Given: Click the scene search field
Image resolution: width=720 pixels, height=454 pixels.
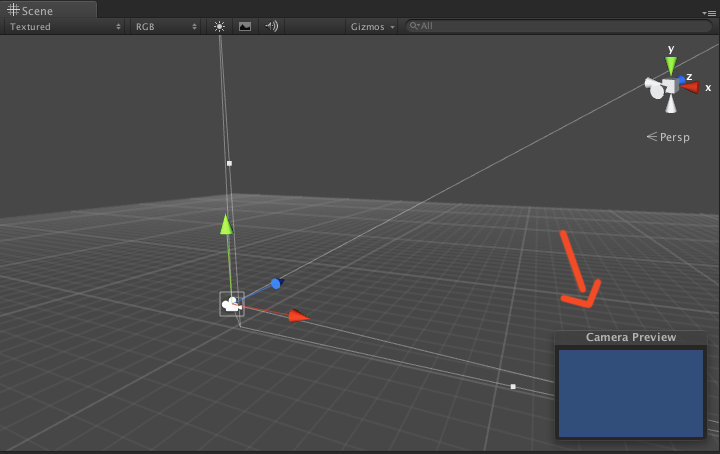Looking at the screenshot, I should tap(558, 26).
